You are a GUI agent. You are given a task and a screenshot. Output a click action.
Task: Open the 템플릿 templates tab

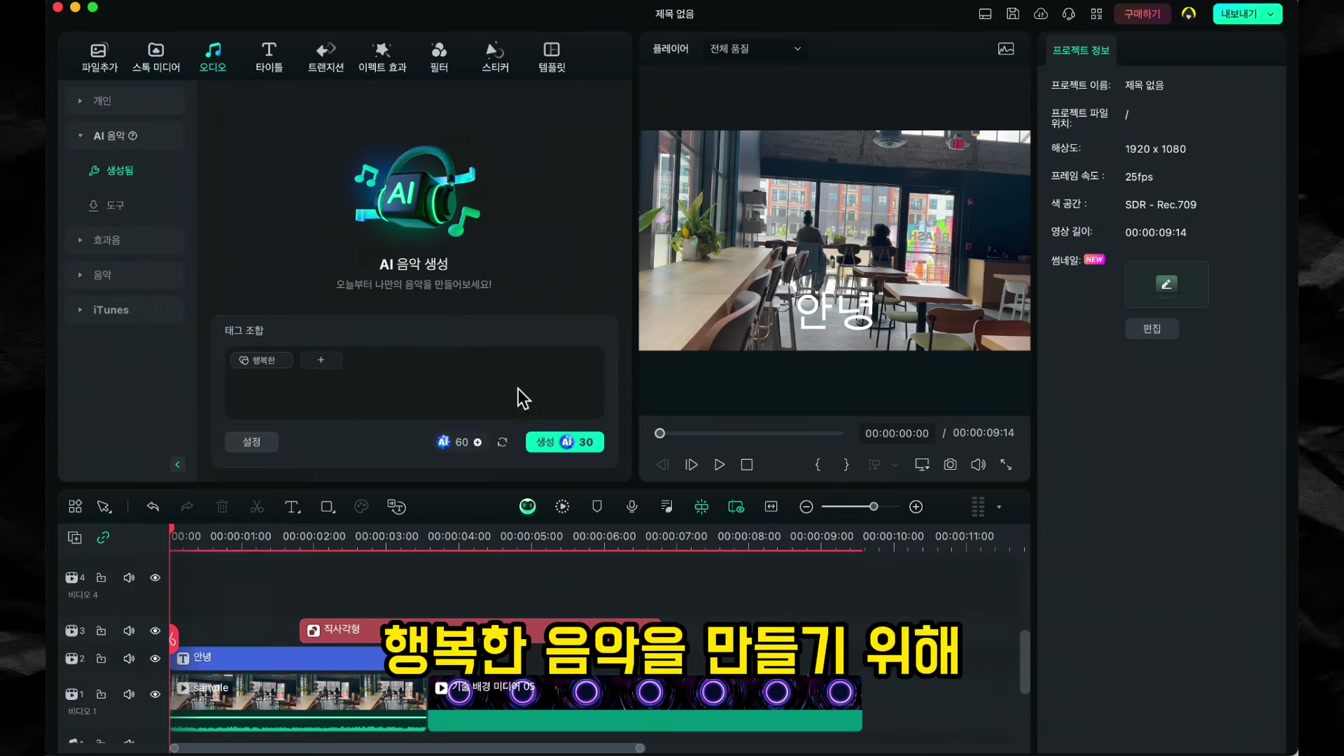click(552, 57)
